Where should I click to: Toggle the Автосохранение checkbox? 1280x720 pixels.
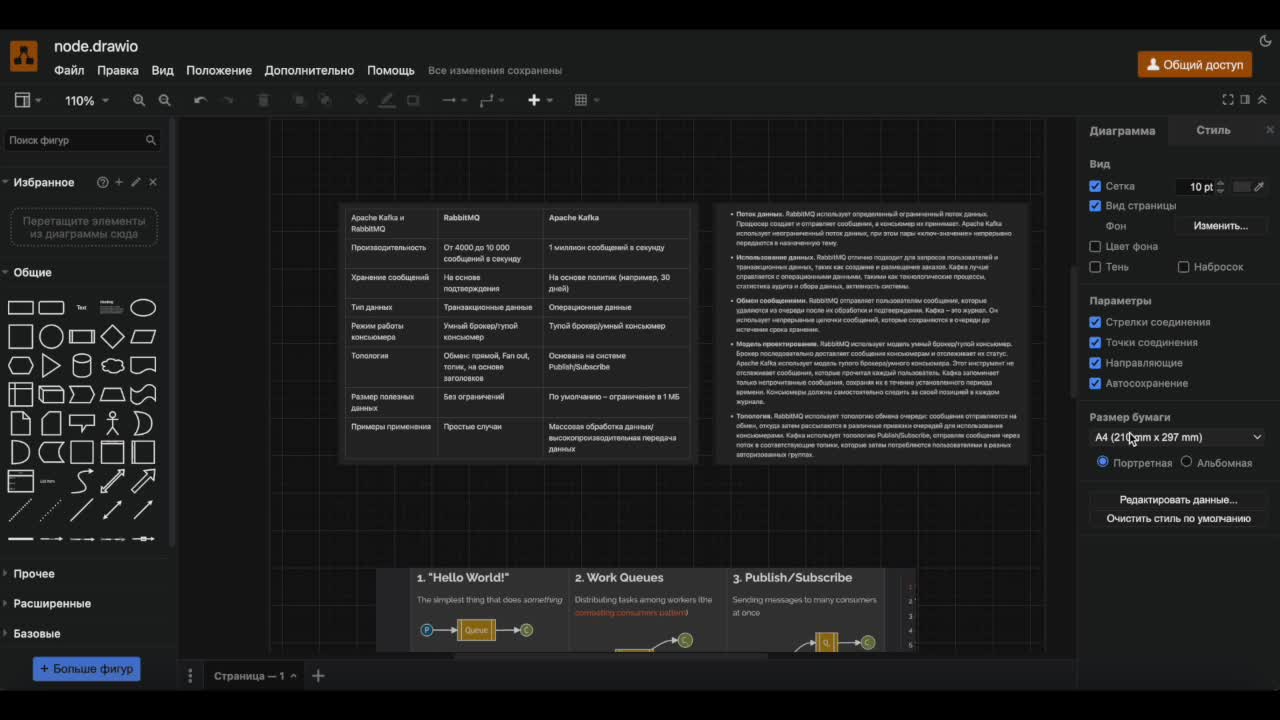click(1095, 383)
